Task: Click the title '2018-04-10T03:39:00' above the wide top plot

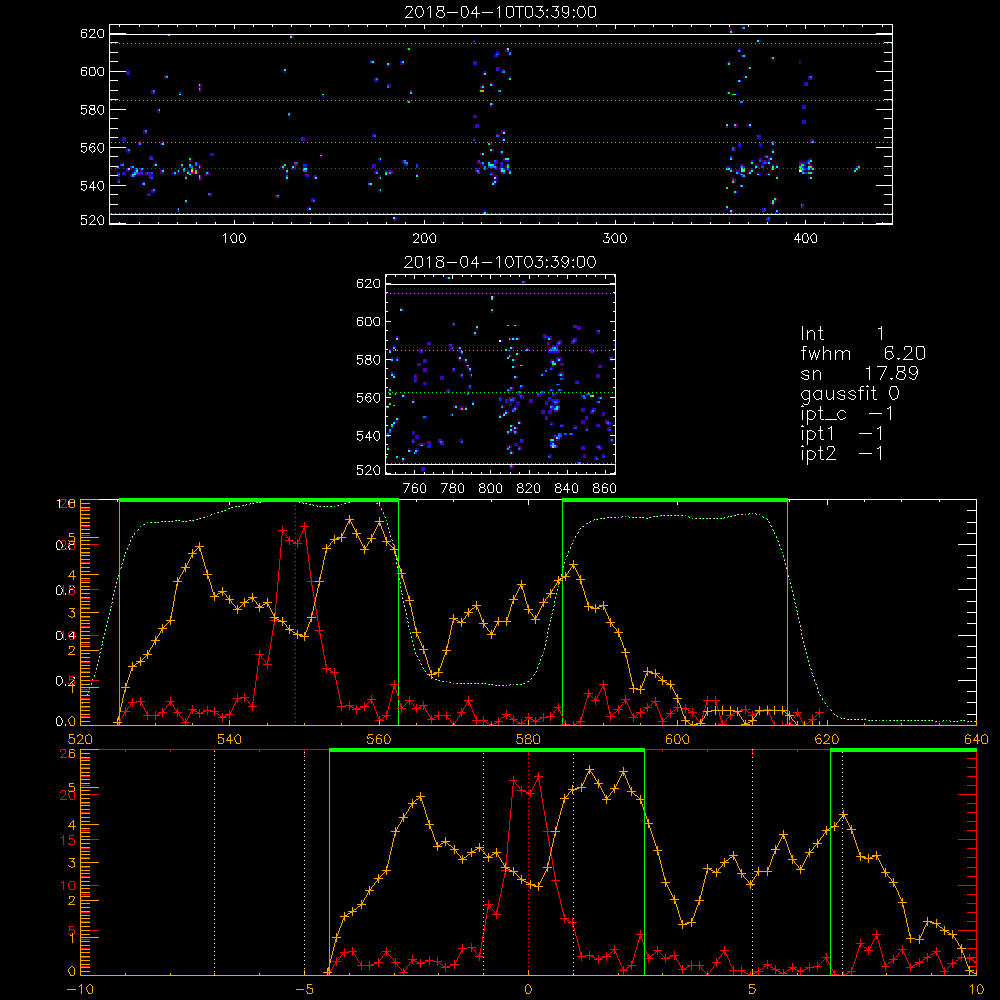Action: (x=501, y=12)
